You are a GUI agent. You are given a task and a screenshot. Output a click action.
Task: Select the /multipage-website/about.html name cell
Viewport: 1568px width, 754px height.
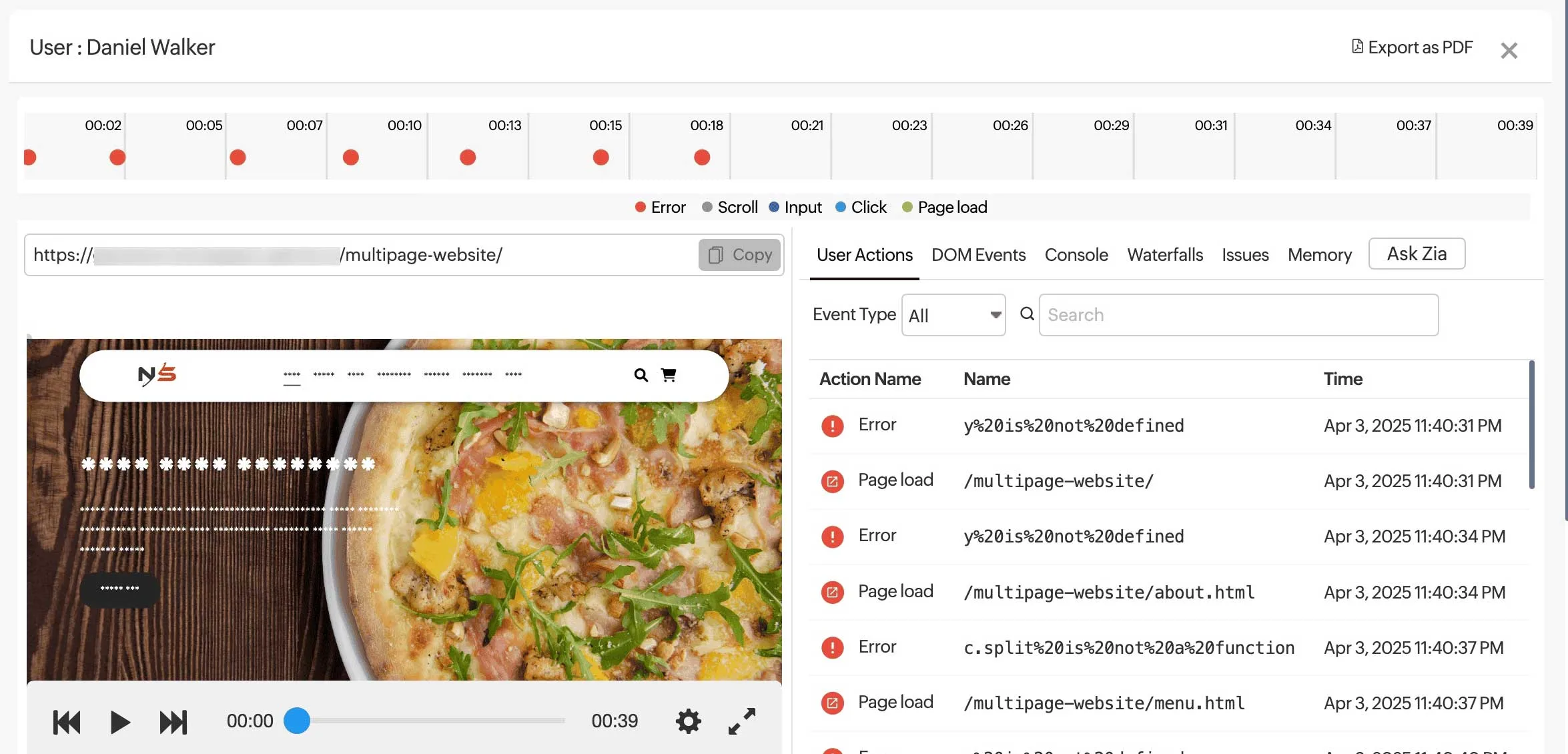point(1109,593)
